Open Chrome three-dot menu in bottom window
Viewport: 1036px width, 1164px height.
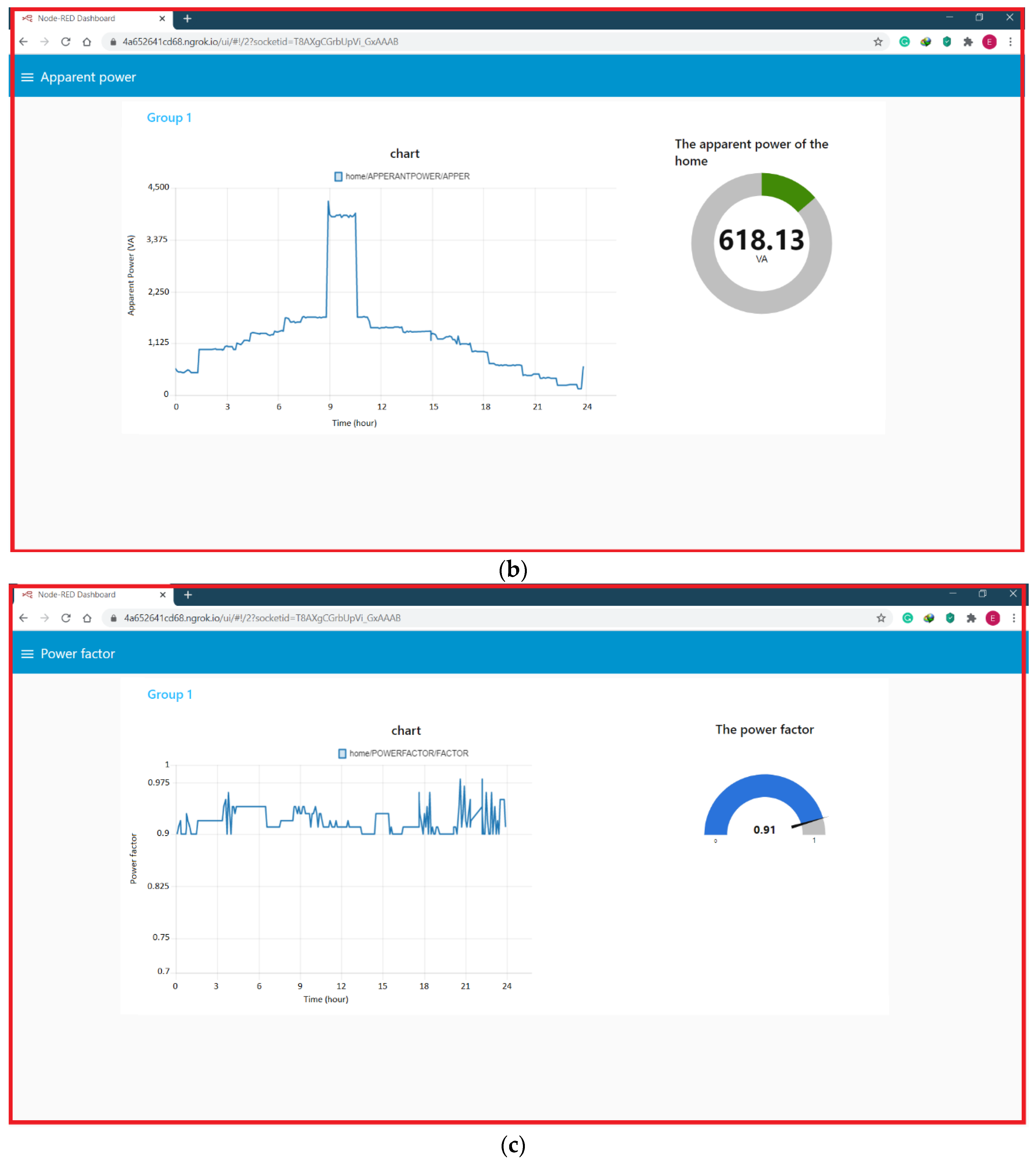(1014, 618)
